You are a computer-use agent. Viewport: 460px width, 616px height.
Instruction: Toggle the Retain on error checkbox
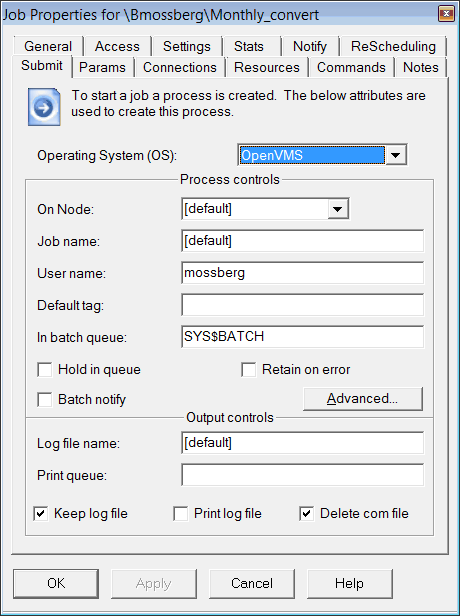click(x=249, y=370)
